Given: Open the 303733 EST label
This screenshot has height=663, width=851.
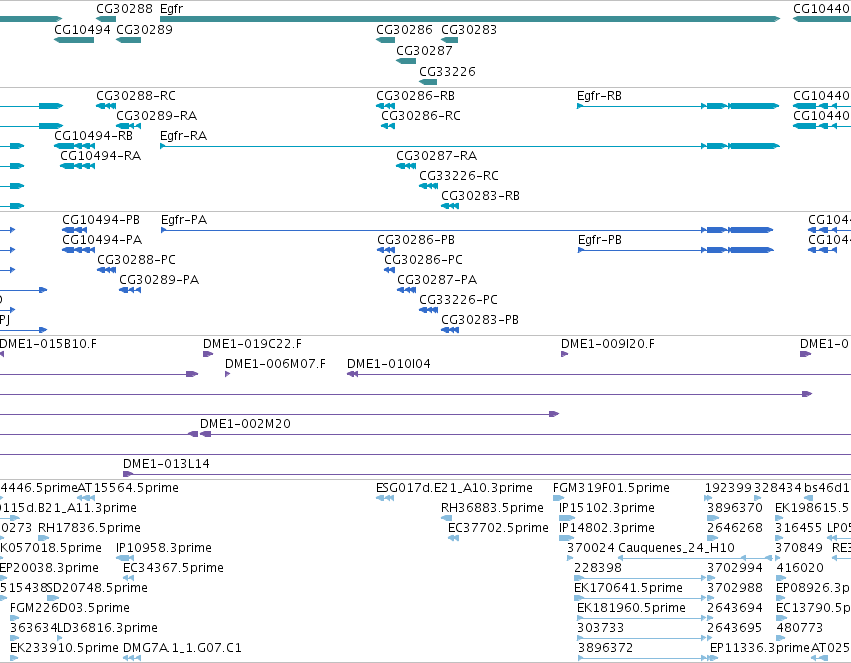Looking at the screenshot, I should point(600,628).
